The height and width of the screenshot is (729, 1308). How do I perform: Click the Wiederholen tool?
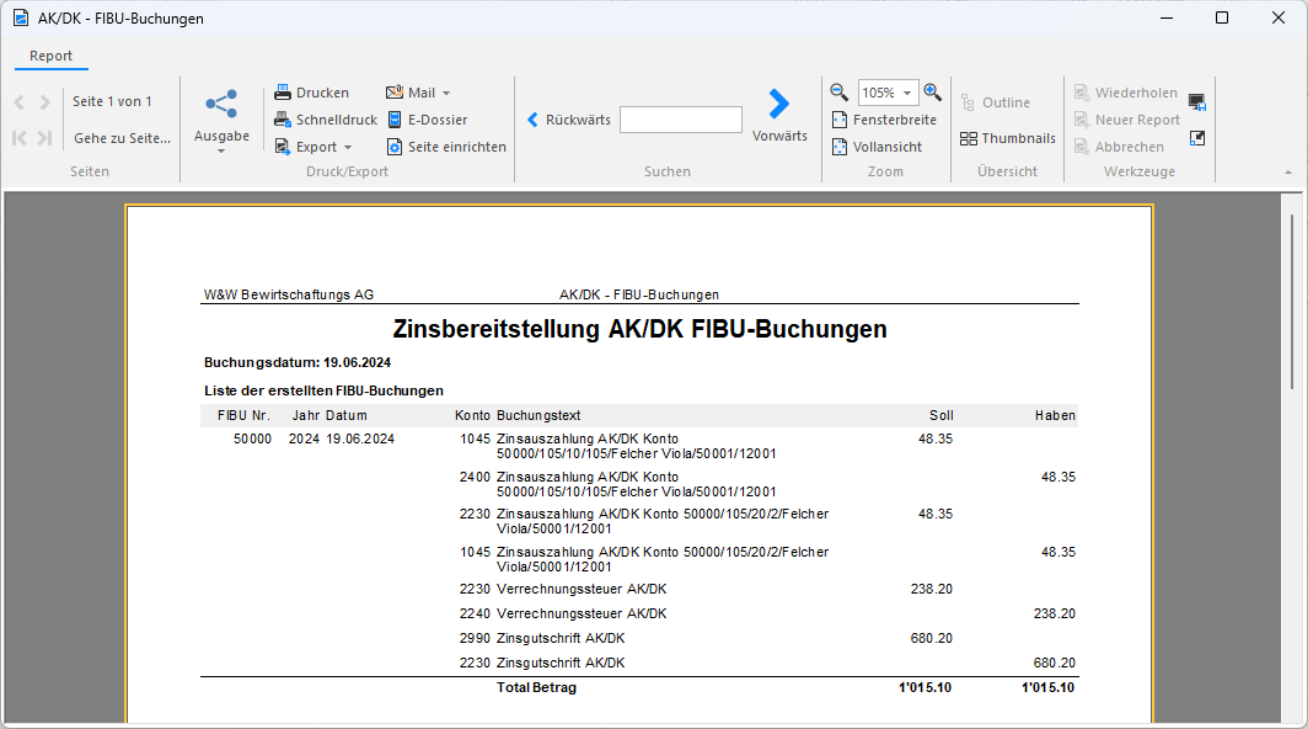(x=1126, y=92)
